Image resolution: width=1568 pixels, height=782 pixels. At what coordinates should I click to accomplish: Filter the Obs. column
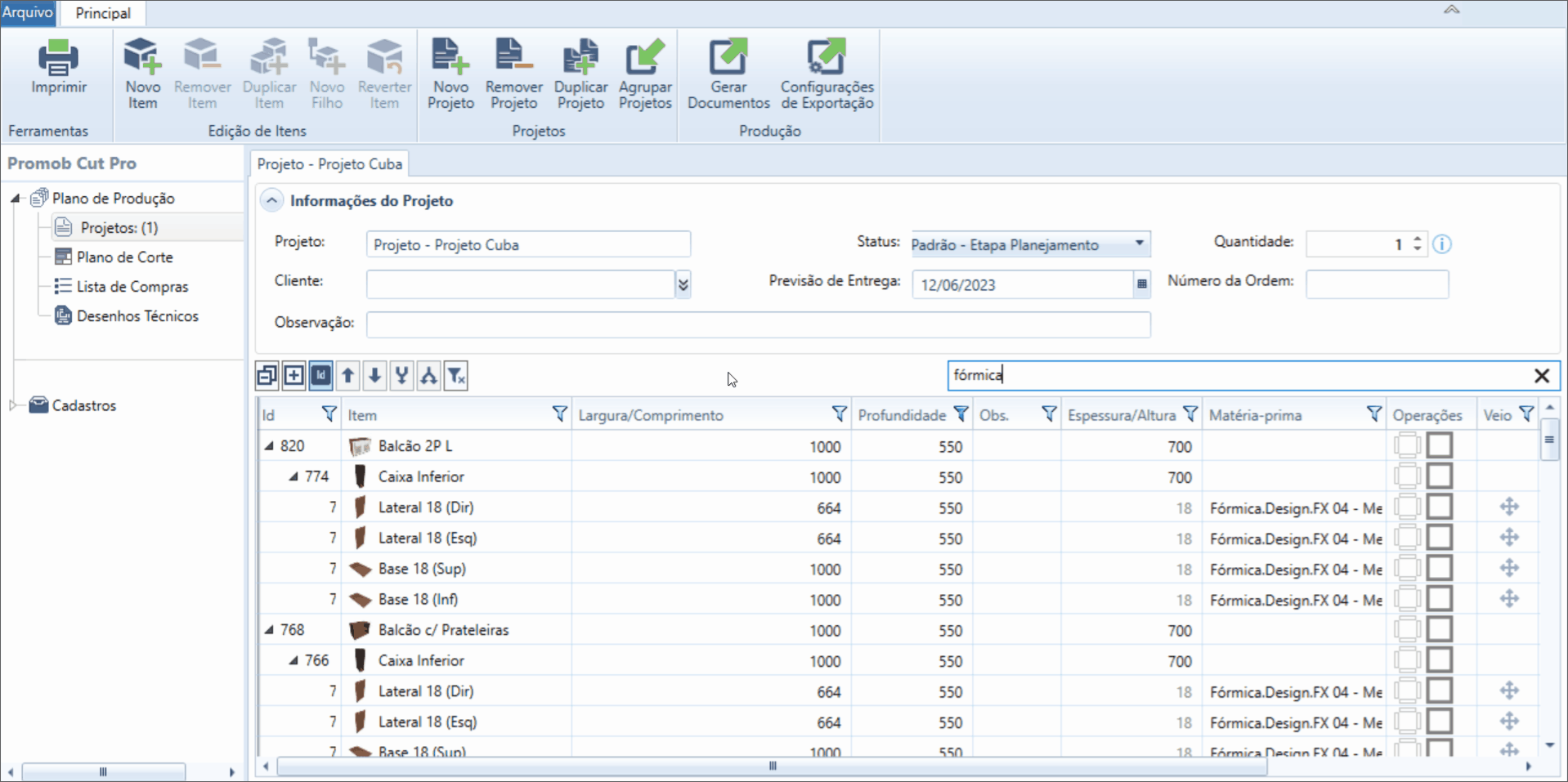coord(1049,414)
